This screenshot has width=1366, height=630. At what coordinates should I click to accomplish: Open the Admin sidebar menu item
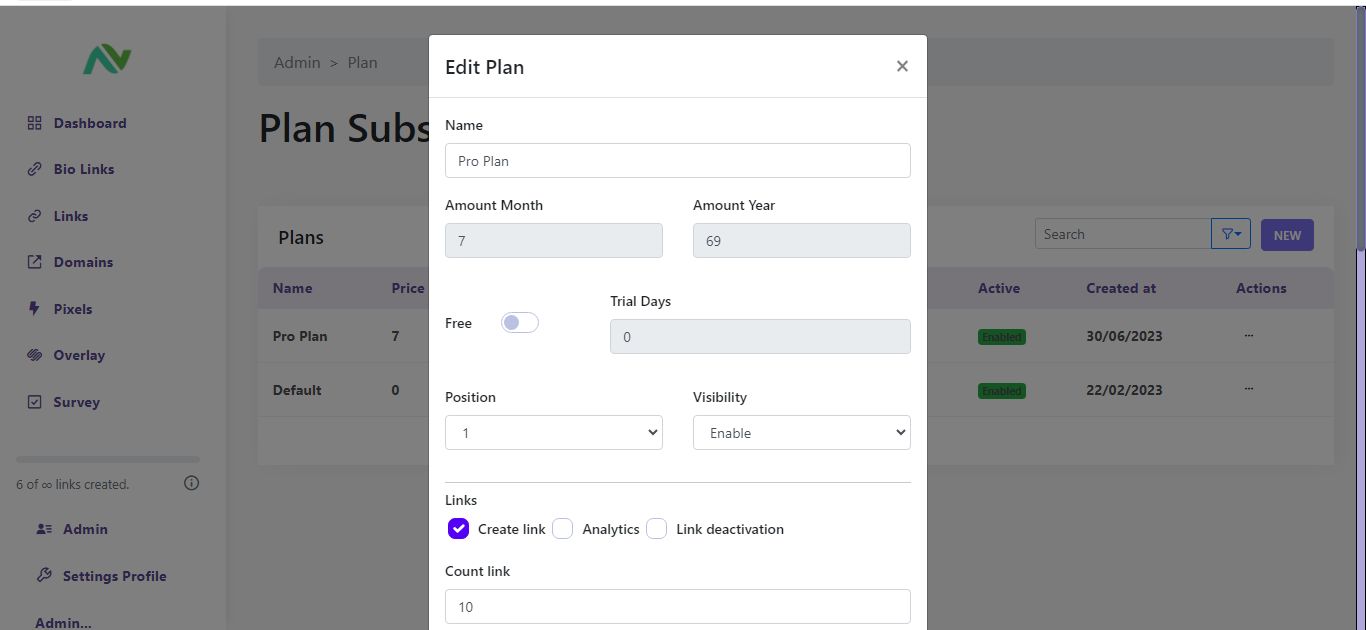point(72,529)
